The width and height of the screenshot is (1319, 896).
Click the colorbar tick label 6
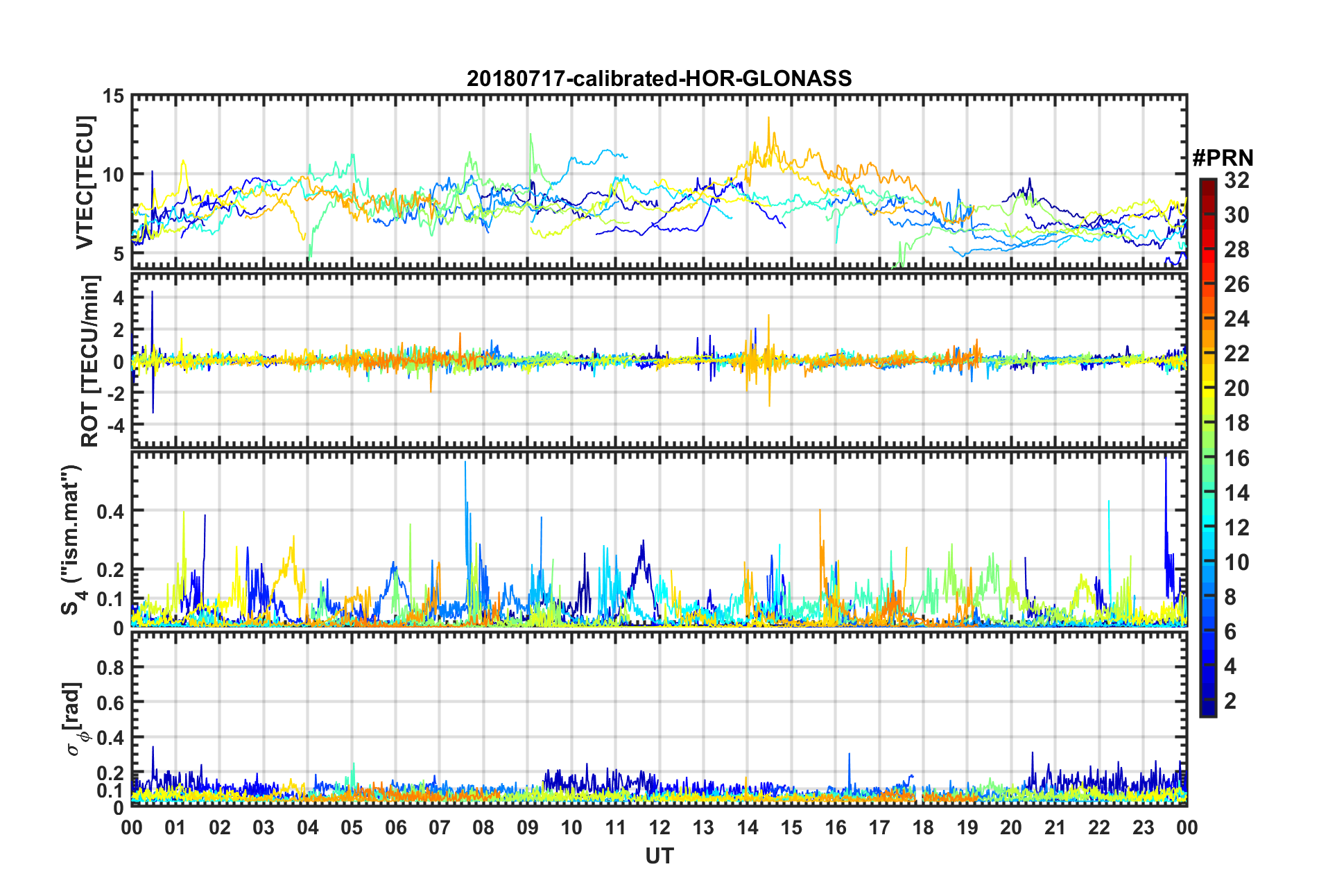[1230, 632]
